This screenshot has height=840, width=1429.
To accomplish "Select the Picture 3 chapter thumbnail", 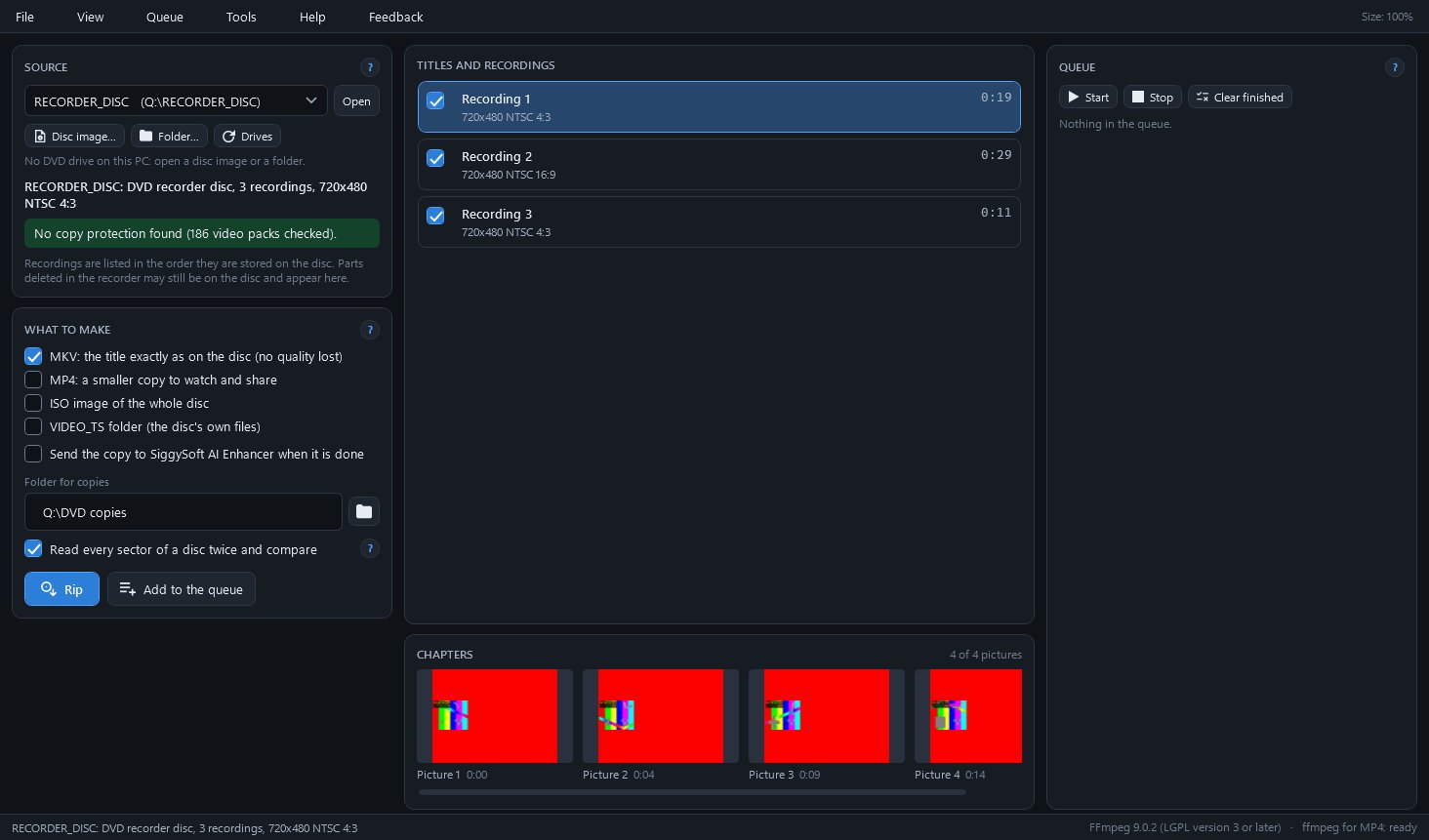I will (827, 716).
